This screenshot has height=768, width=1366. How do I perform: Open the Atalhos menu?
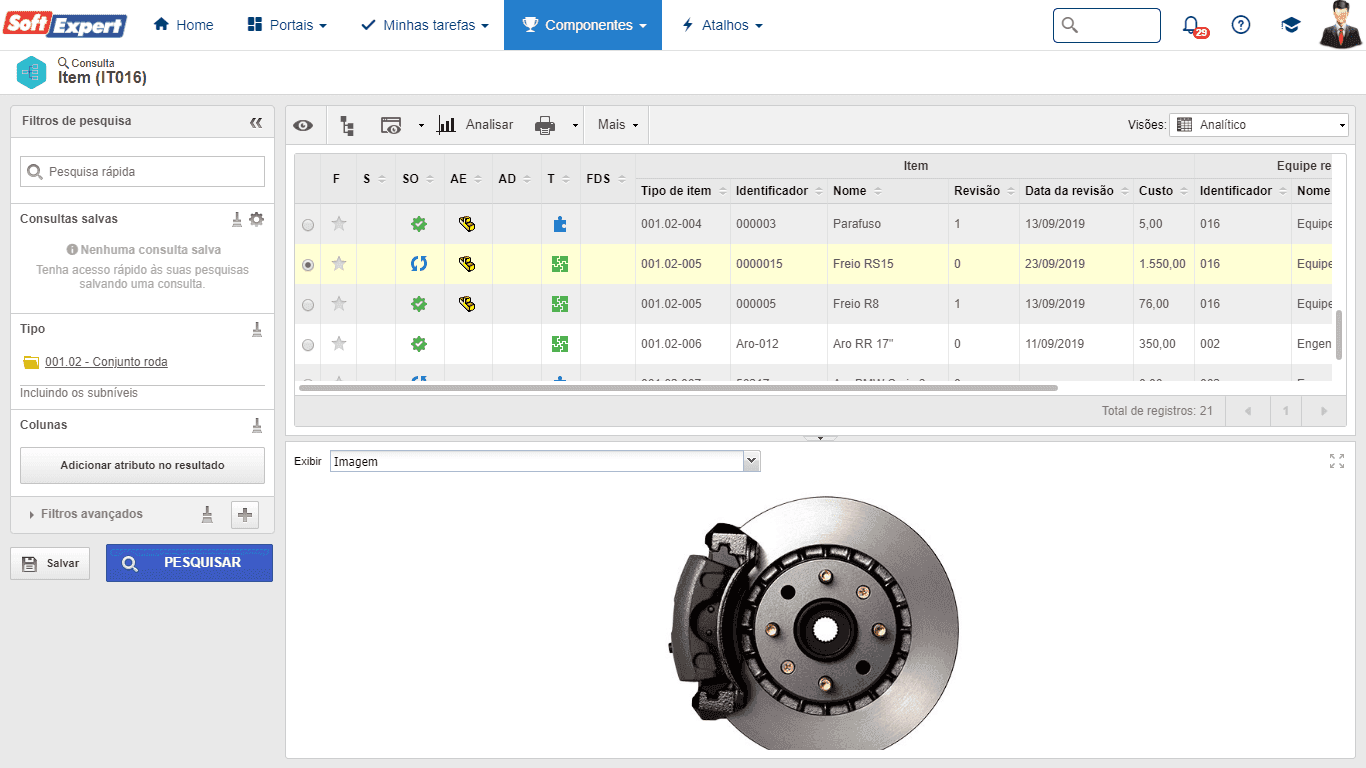[722, 25]
